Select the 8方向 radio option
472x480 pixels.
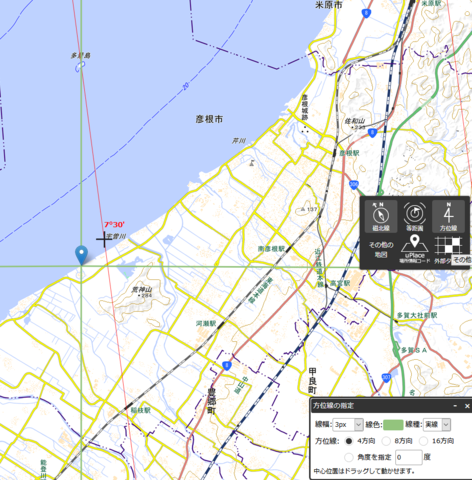click(x=386, y=441)
